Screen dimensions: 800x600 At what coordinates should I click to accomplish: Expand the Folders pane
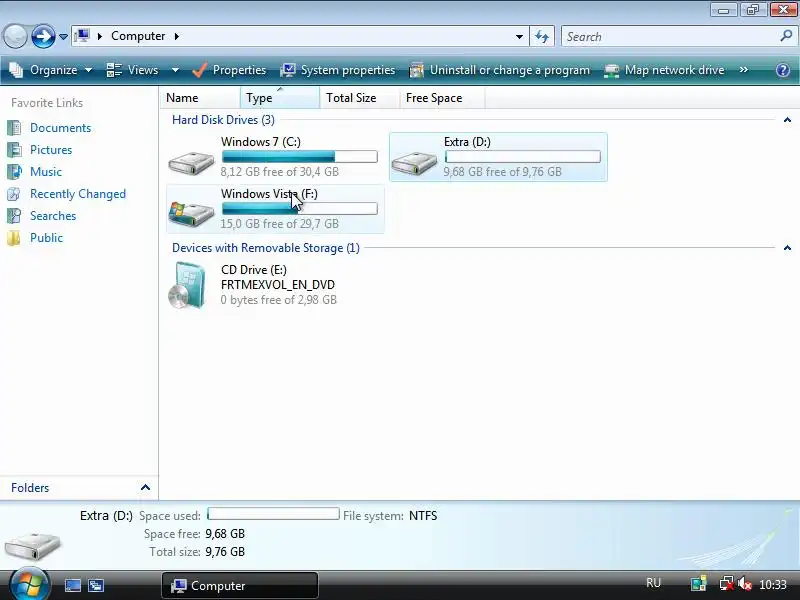click(145, 488)
